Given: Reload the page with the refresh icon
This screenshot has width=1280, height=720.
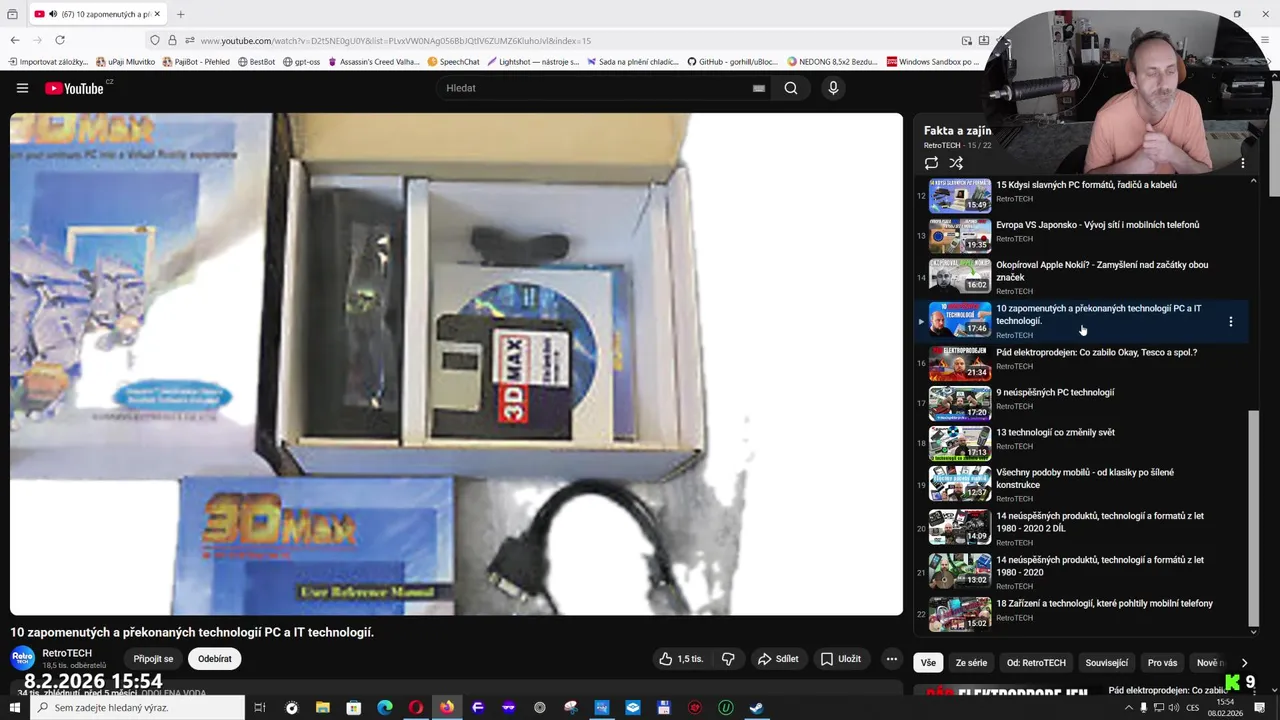Looking at the screenshot, I should pyautogui.click(x=60, y=40).
